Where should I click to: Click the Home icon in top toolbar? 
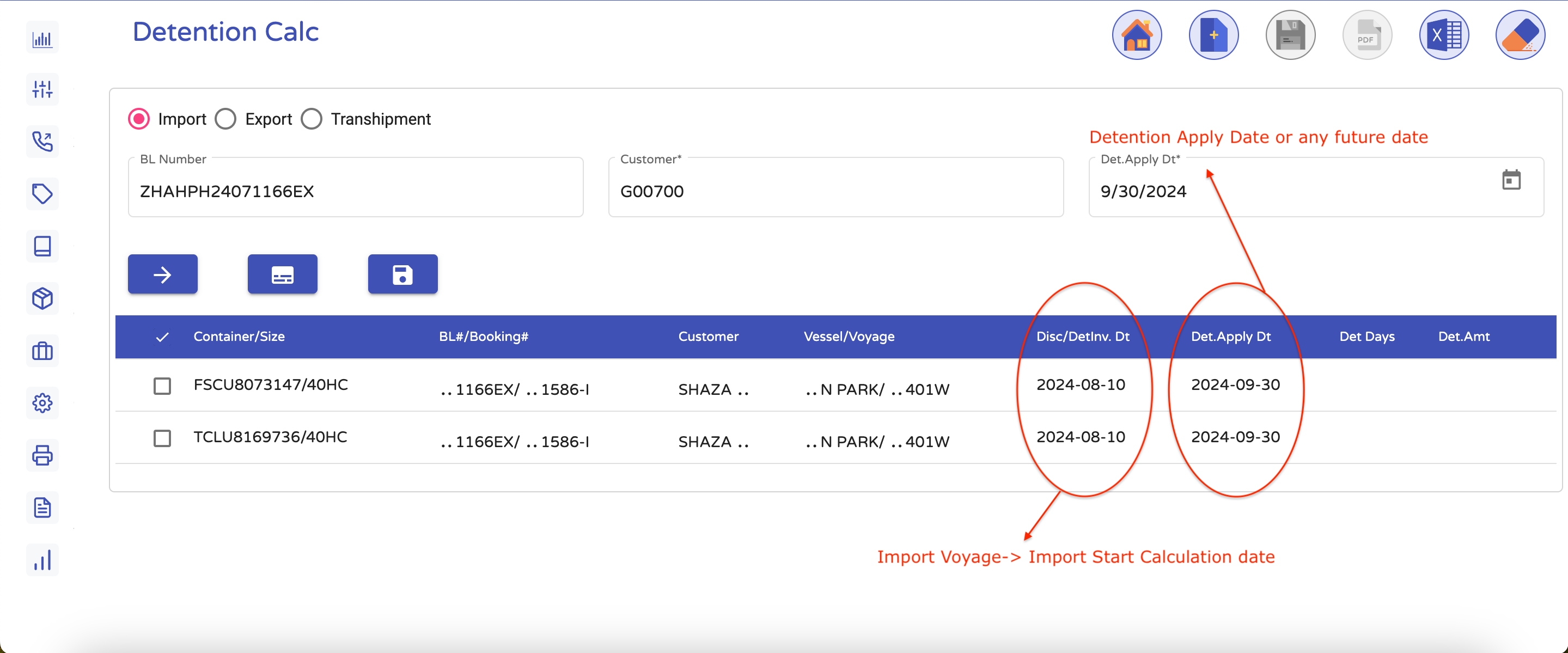[1137, 35]
